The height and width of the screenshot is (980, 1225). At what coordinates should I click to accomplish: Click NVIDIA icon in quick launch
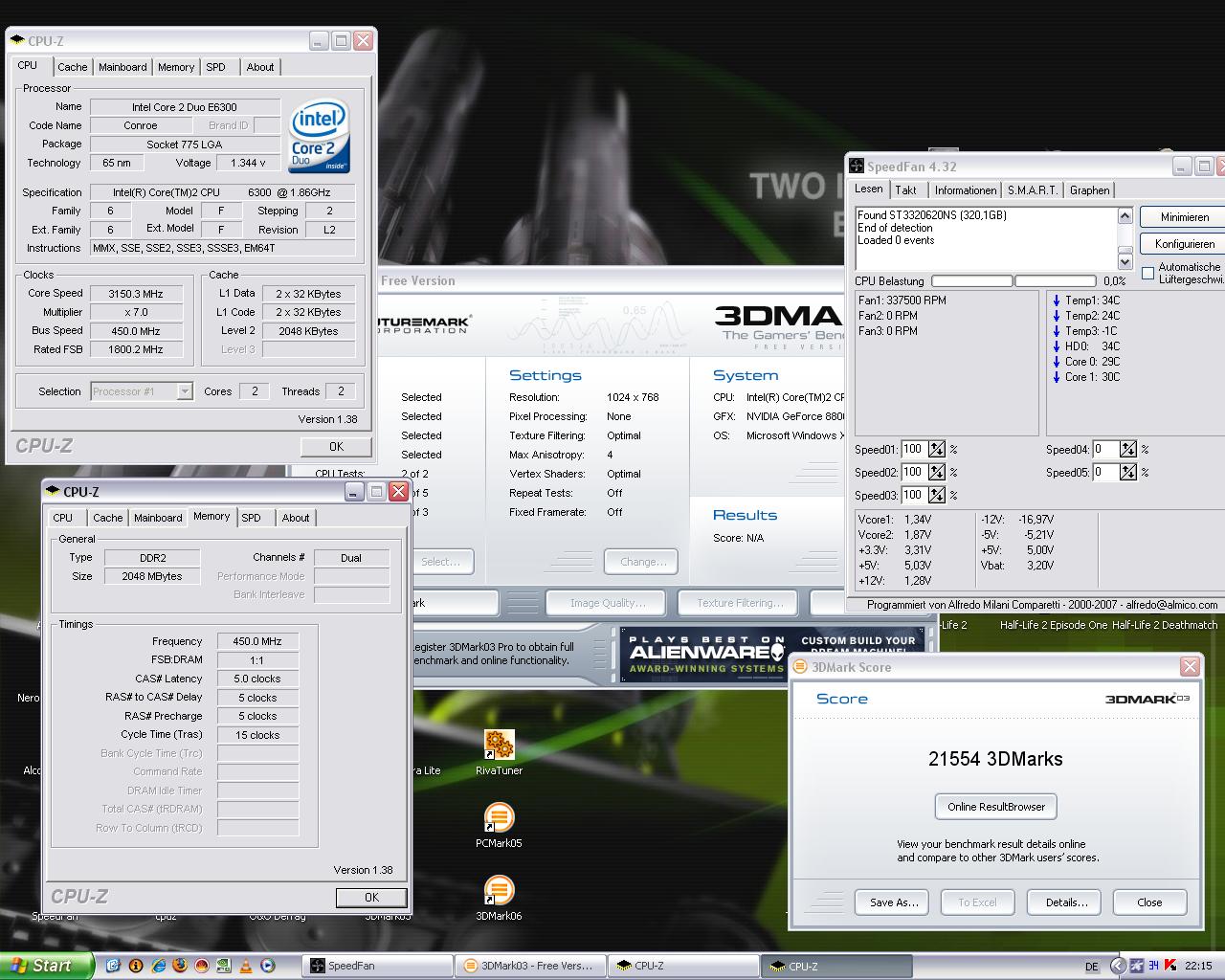[x=224, y=966]
